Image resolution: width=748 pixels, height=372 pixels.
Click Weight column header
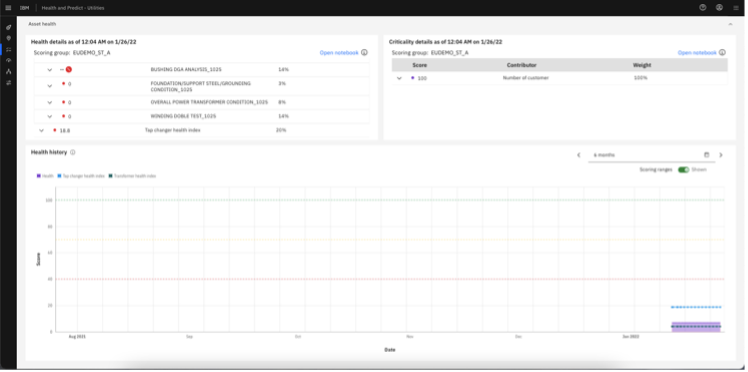(642, 65)
